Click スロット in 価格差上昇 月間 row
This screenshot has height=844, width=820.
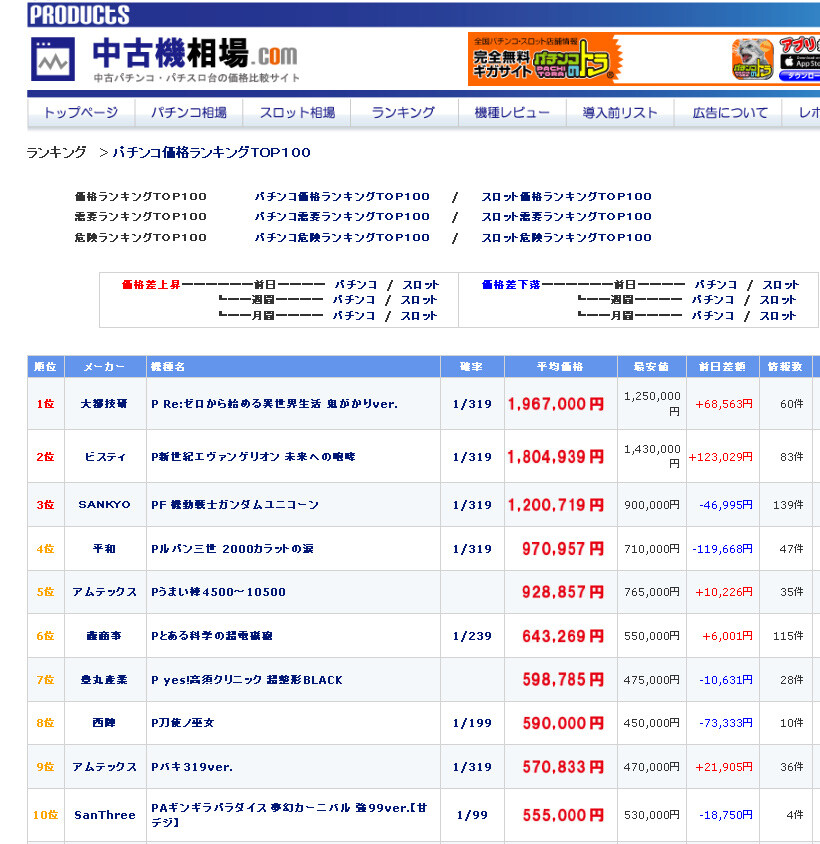(419, 316)
